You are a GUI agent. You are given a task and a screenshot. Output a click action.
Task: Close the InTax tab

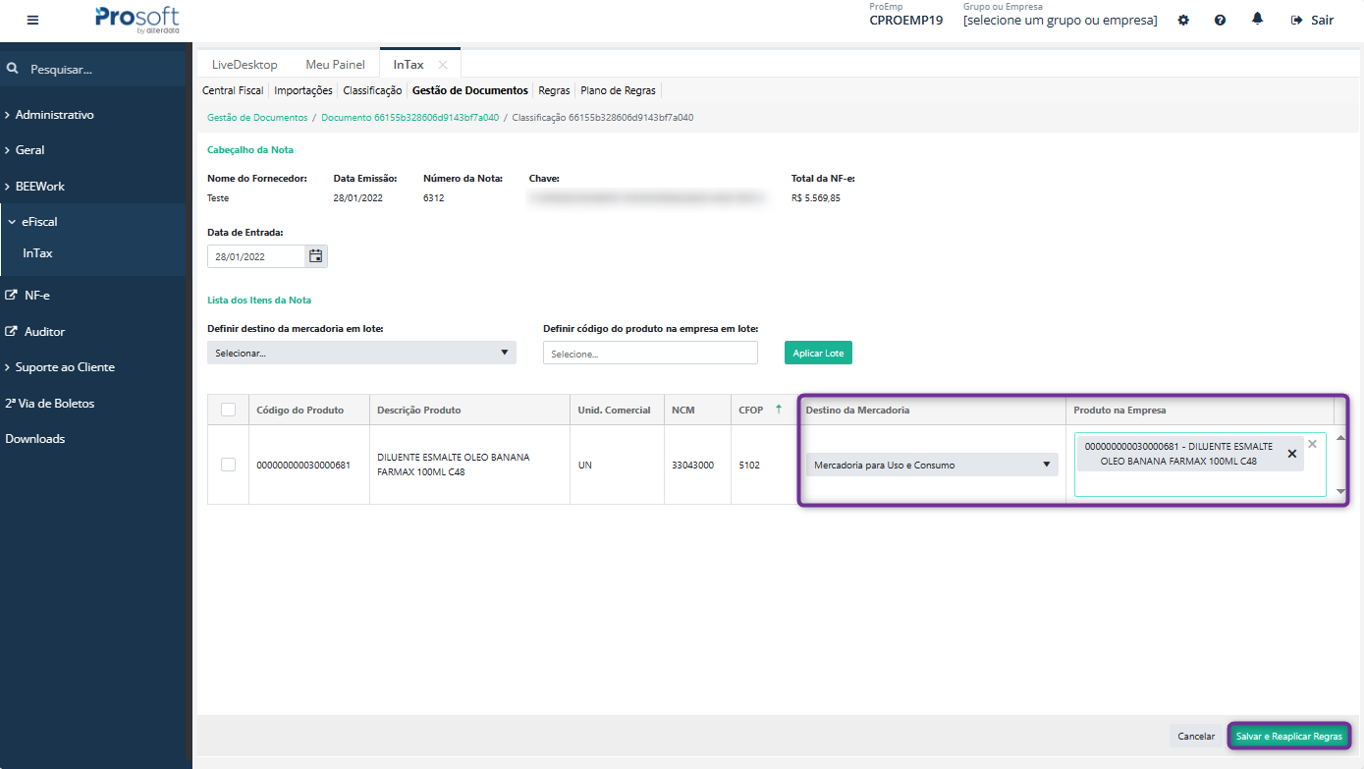pyautogui.click(x=443, y=64)
